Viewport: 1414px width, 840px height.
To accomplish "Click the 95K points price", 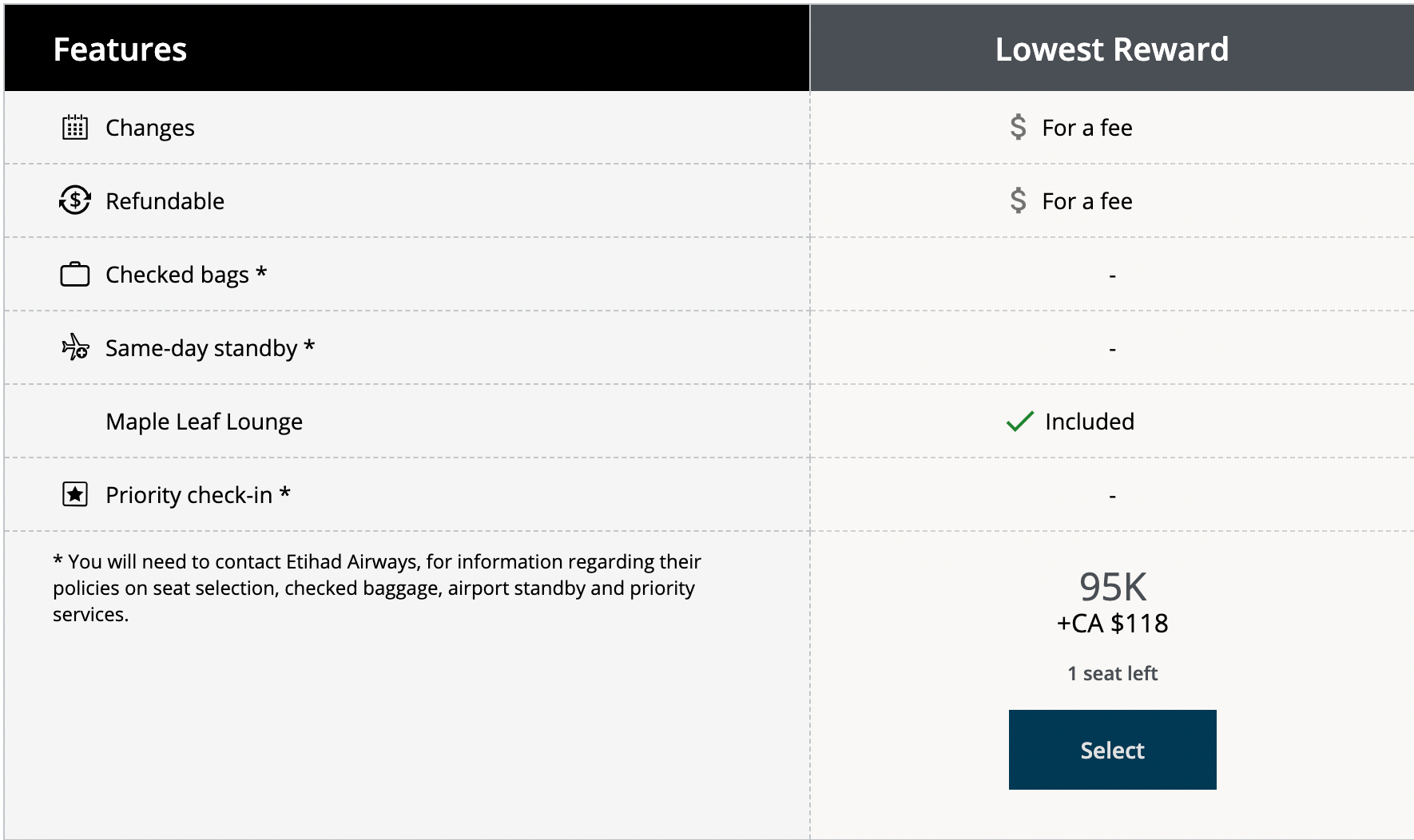I will (1112, 587).
